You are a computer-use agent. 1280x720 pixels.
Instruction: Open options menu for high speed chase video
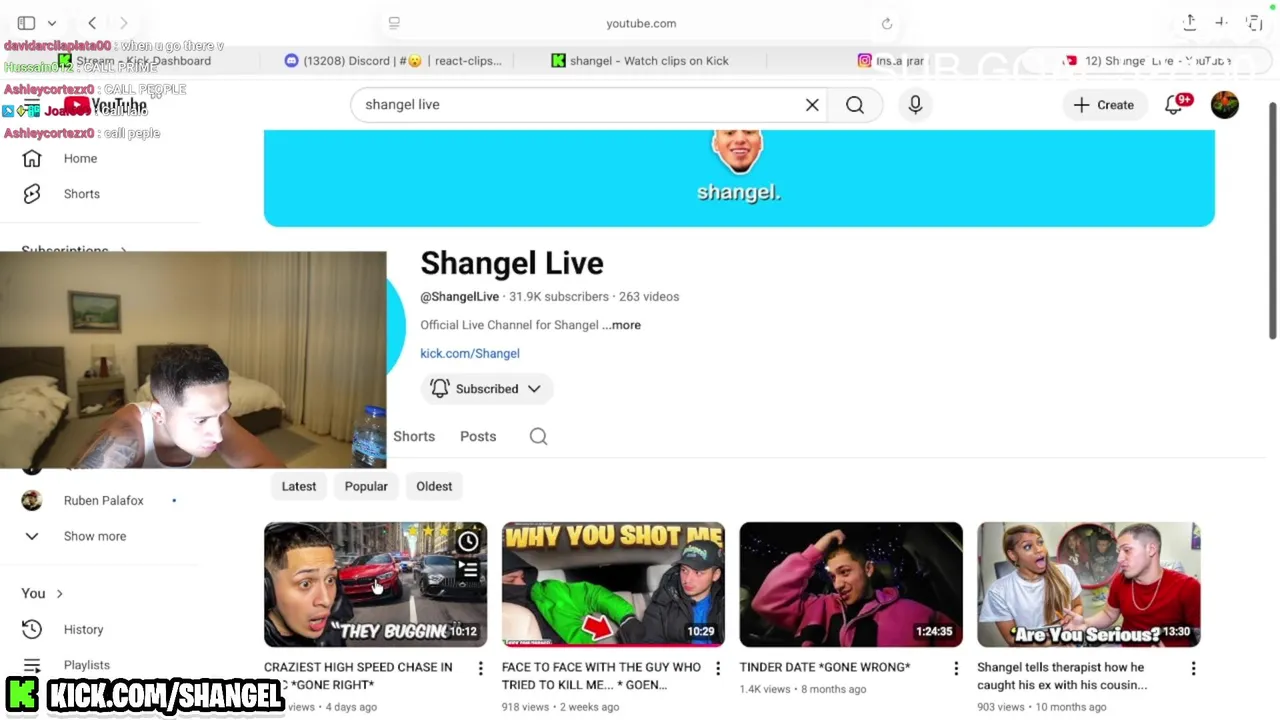pos(480,668)
